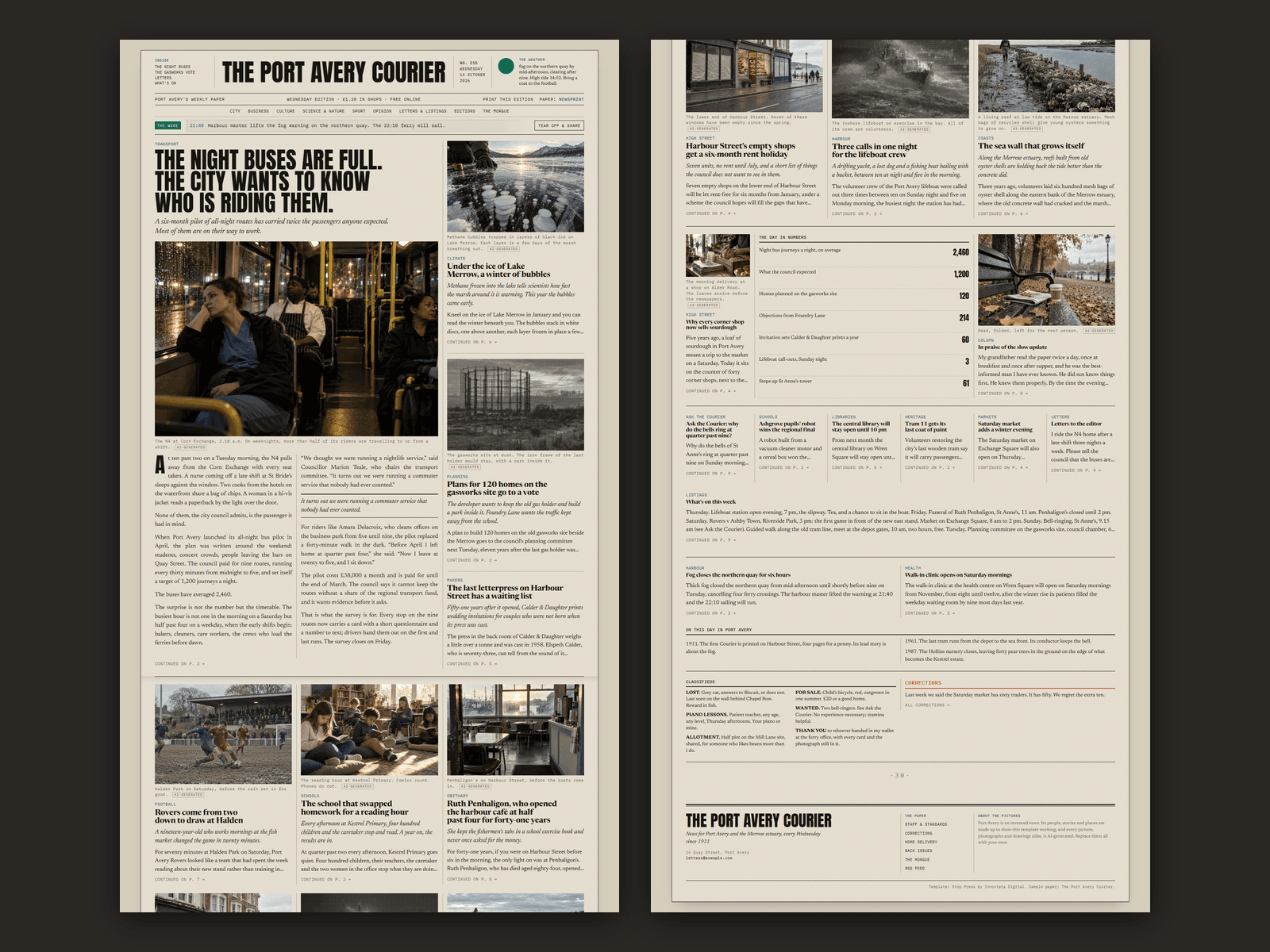
Task: Open the Editions nav item
Action: [464, 111]
